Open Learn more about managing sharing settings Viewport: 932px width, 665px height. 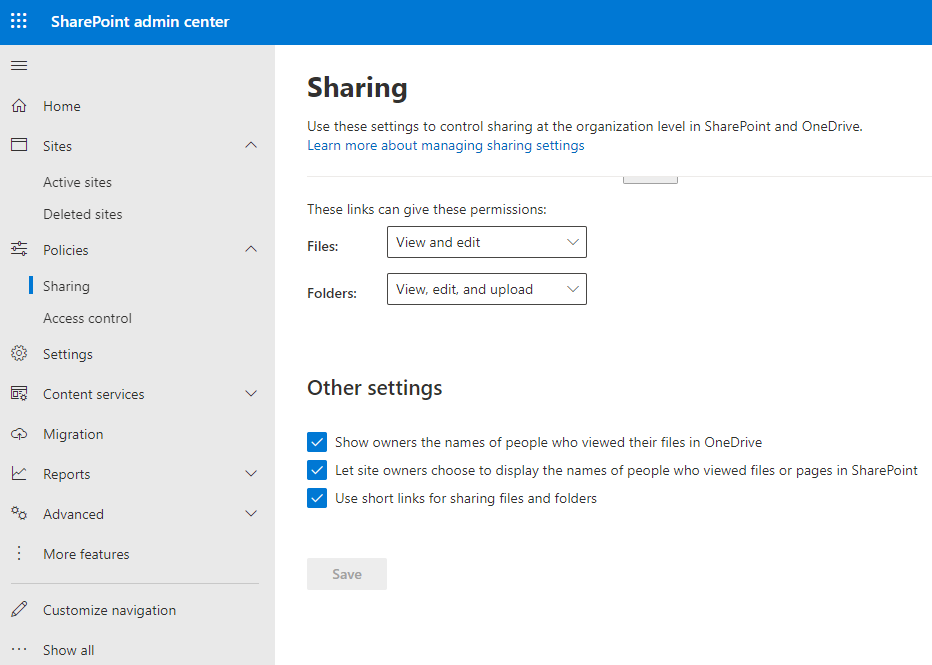click(446, 146)
